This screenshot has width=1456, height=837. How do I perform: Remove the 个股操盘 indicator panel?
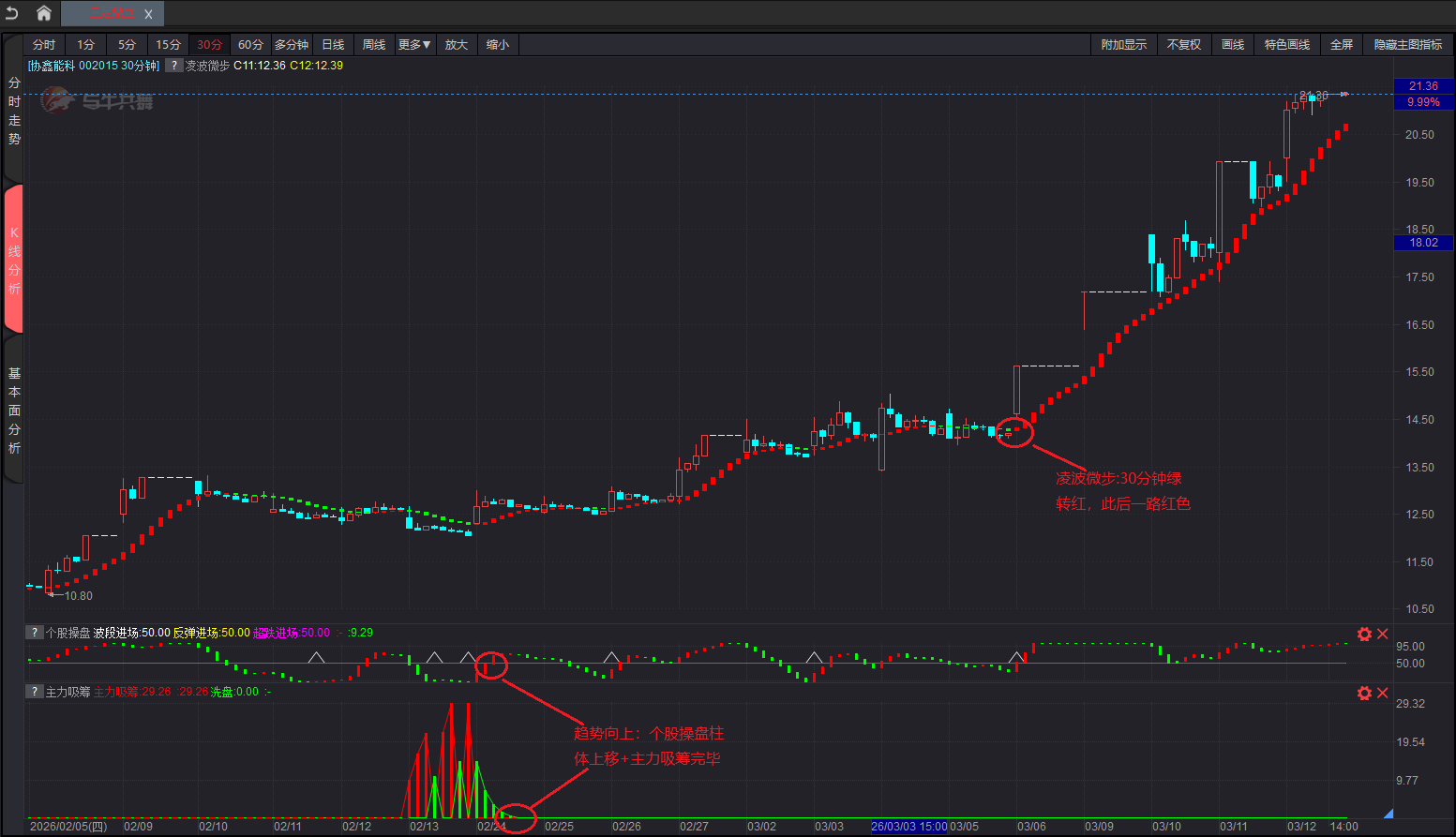1383,635
